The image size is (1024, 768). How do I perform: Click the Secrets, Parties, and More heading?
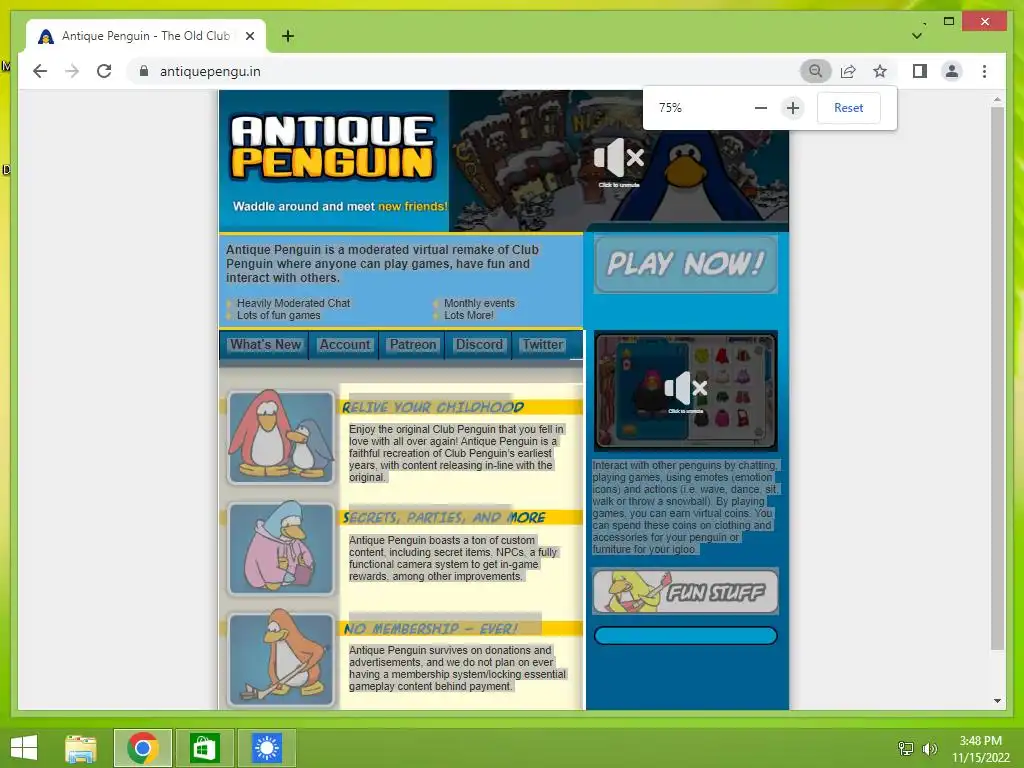pos(444,517)
